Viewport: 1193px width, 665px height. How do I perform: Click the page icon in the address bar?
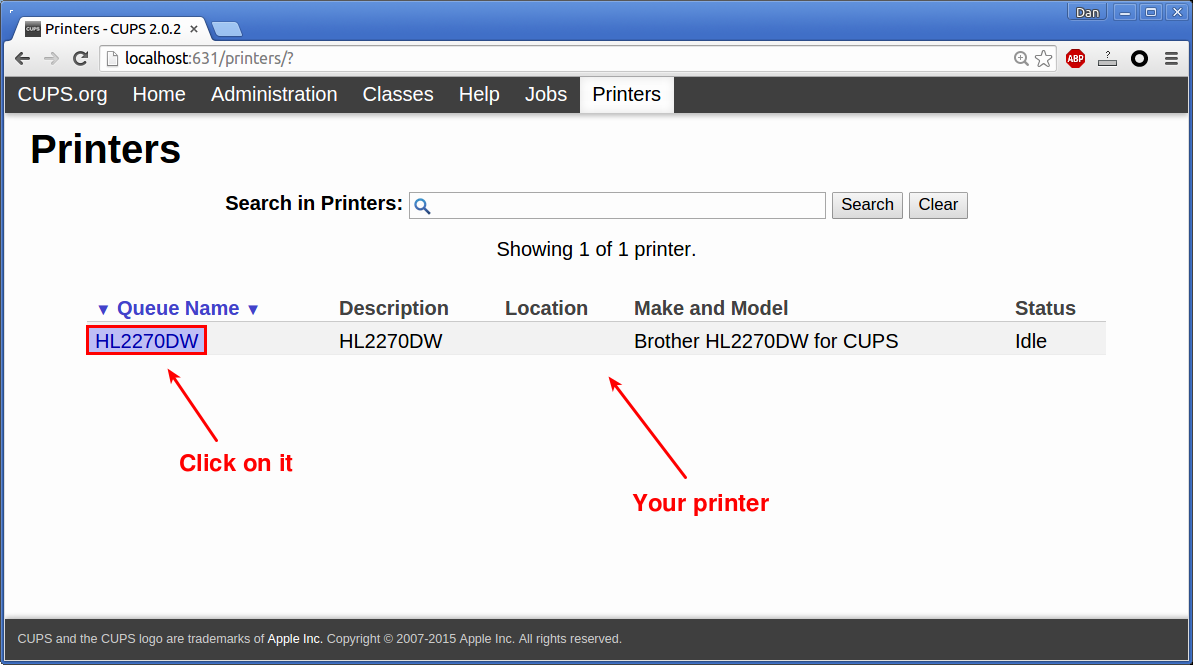point(113,59)
